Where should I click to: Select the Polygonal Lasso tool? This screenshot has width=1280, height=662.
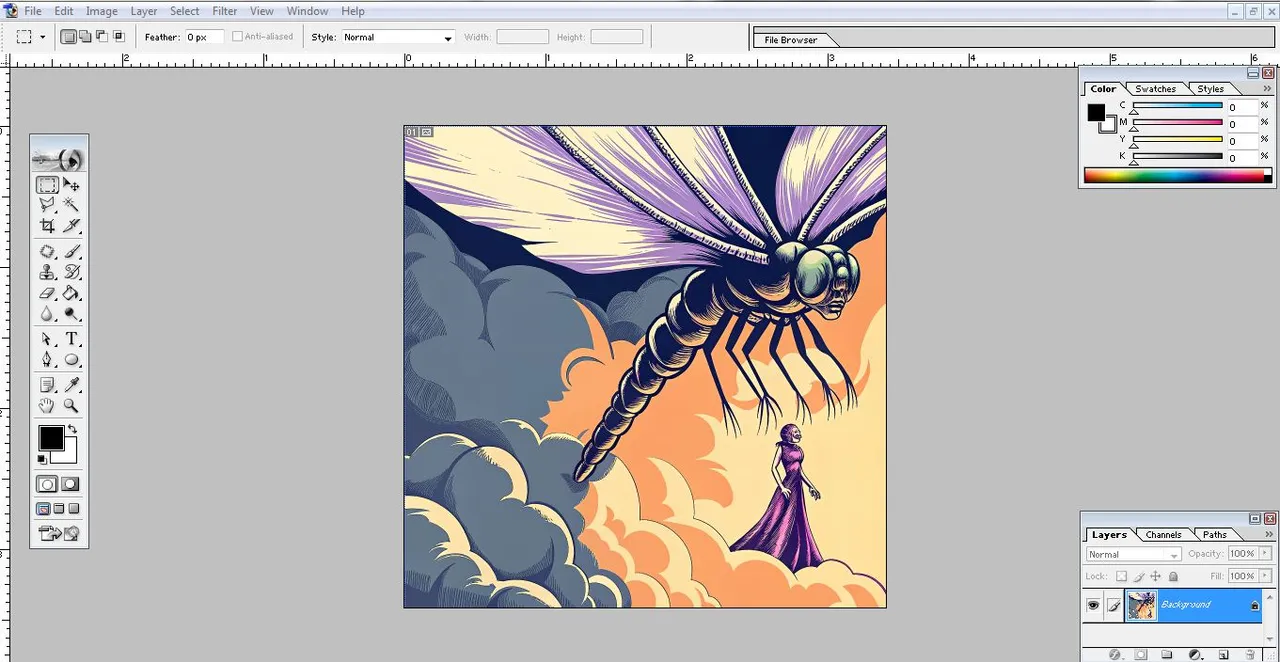click(x=47, y=205)
